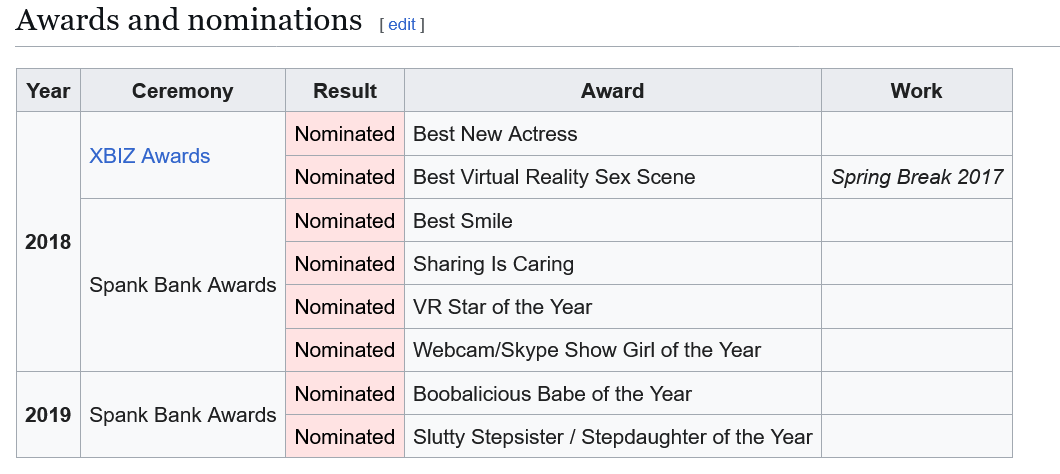
Task: Select the 2019 year cell
Action: (x=48, y=415)
